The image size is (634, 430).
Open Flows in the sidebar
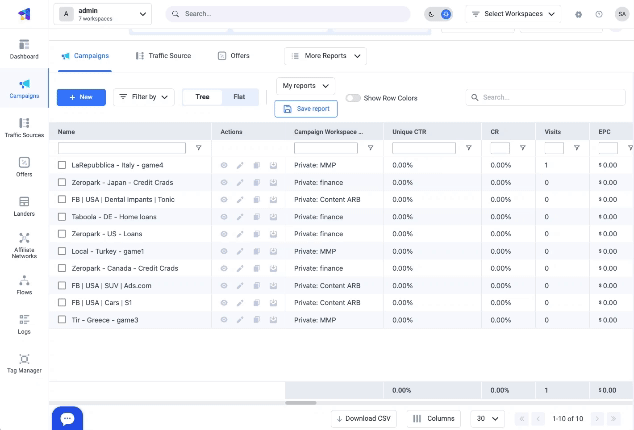coord(24,285)
